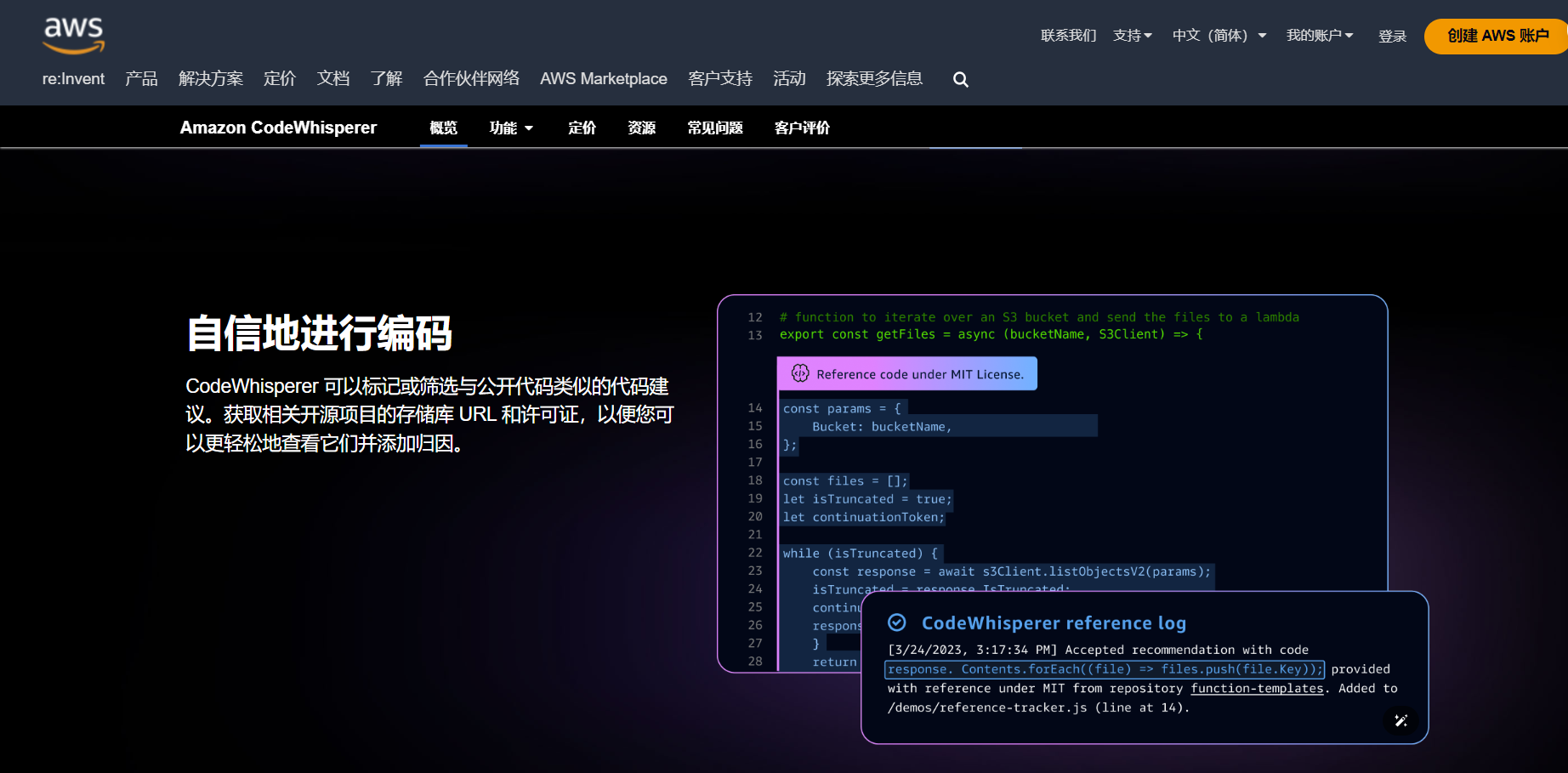Select the 定价 tab in CodeWhisperer nav
Viewport: 1568px width, 773px height.
(582, 128)
